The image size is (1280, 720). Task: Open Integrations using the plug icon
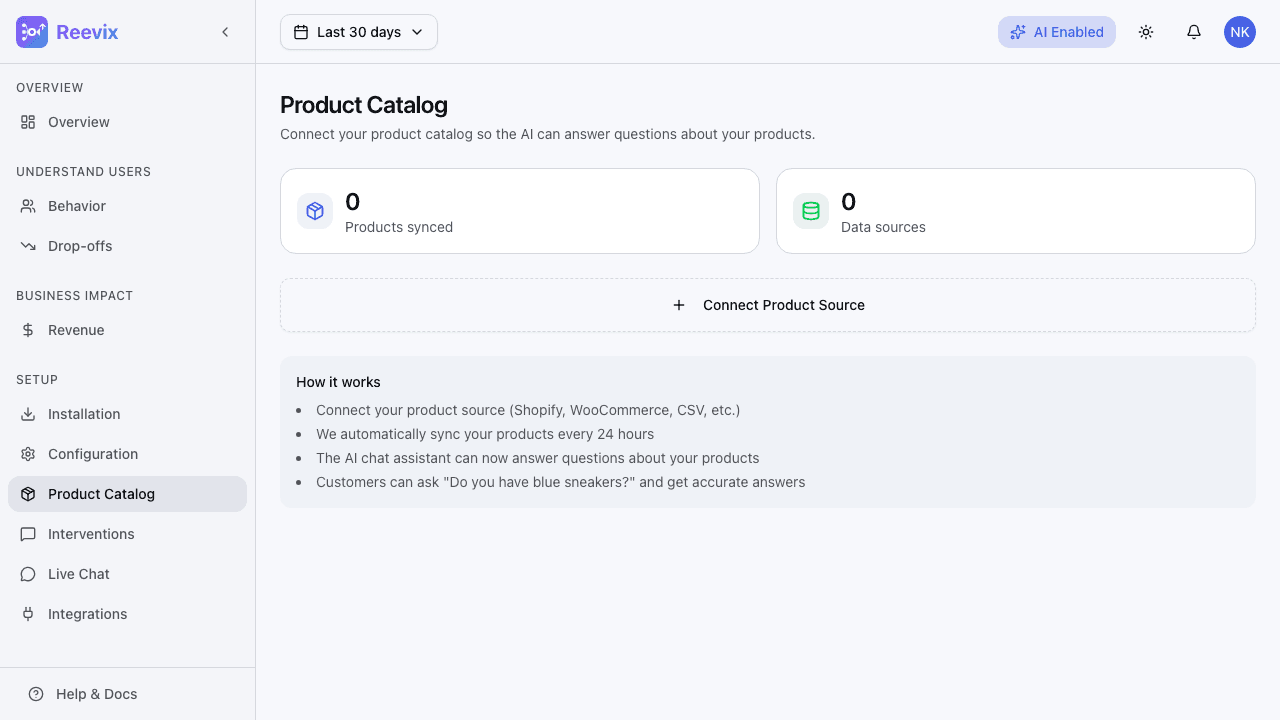[x=29, y=614]
